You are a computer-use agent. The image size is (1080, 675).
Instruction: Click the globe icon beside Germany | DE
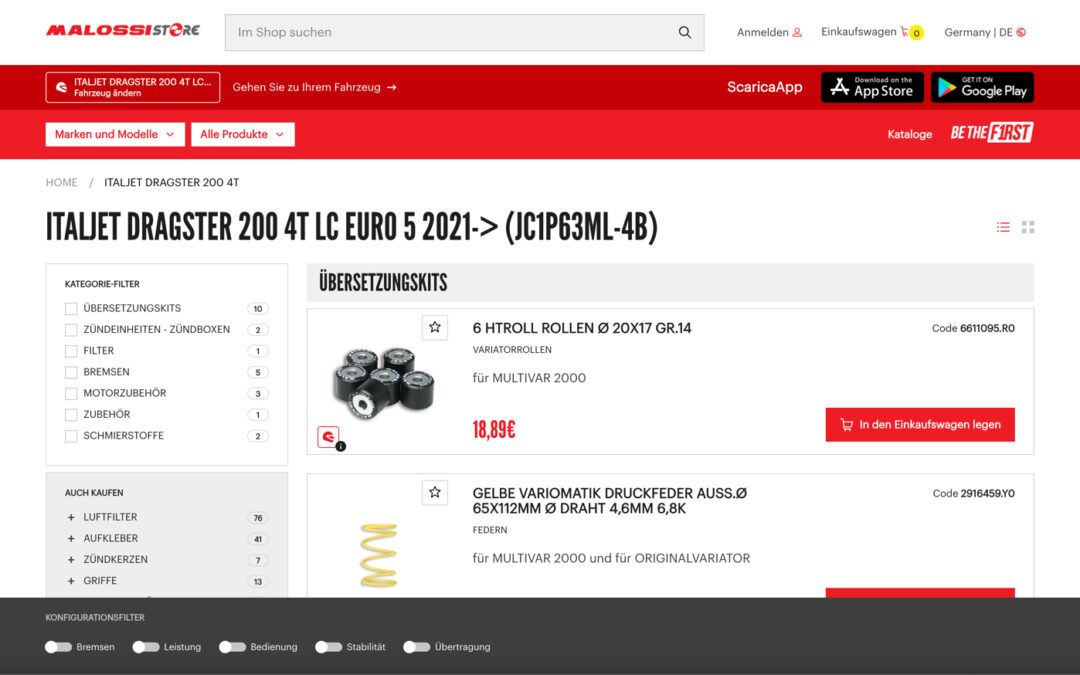(1021, 32)
